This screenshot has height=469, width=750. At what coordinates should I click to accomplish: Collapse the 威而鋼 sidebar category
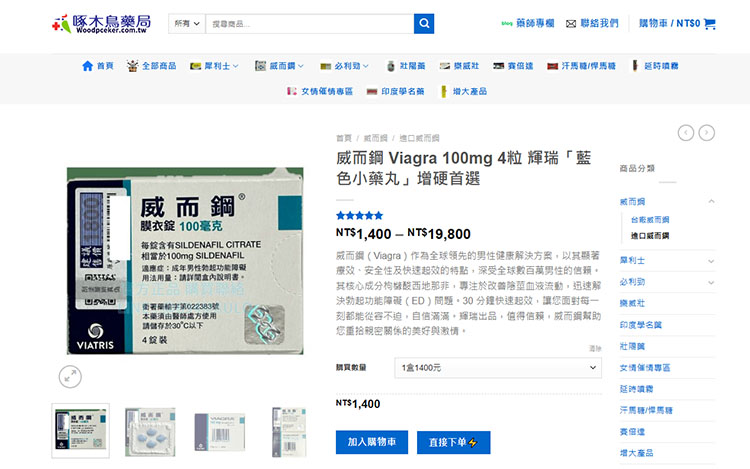click(x=711, y=201)
